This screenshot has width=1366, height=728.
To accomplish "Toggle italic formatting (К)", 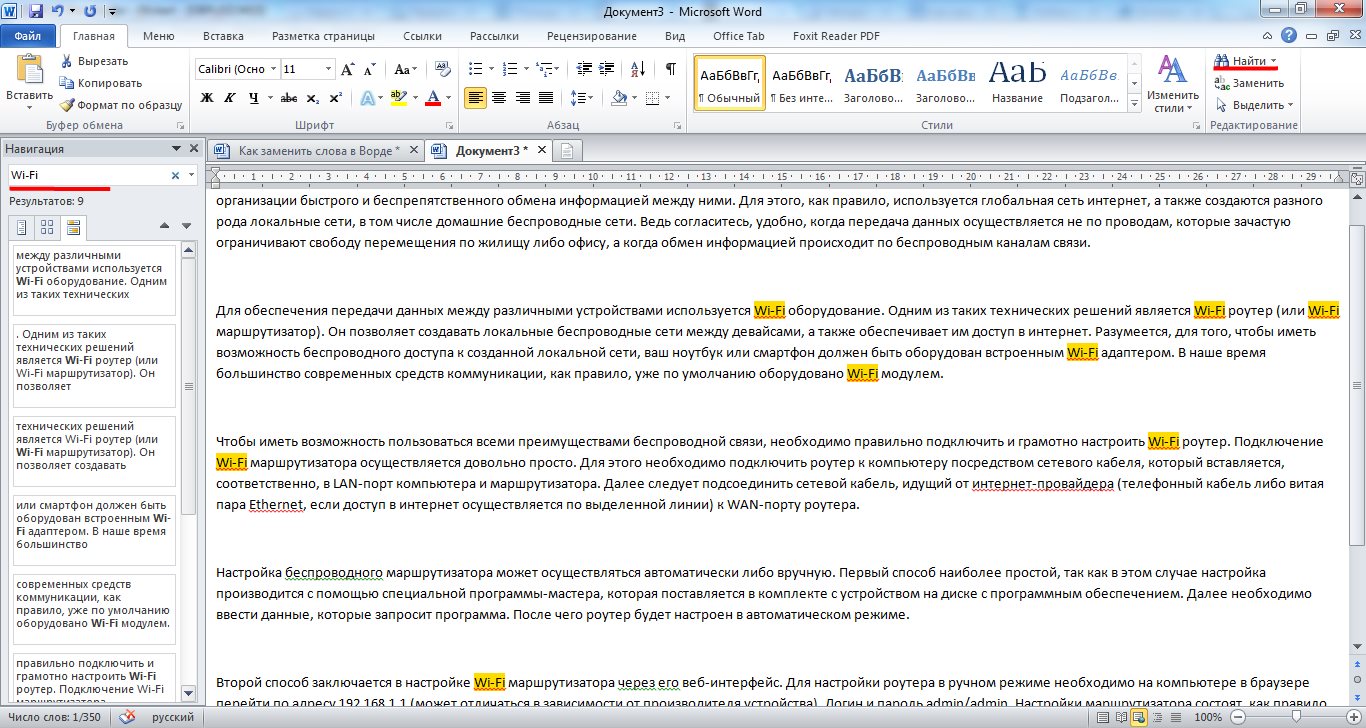I will pyautogui.click(x=231, y=98).
